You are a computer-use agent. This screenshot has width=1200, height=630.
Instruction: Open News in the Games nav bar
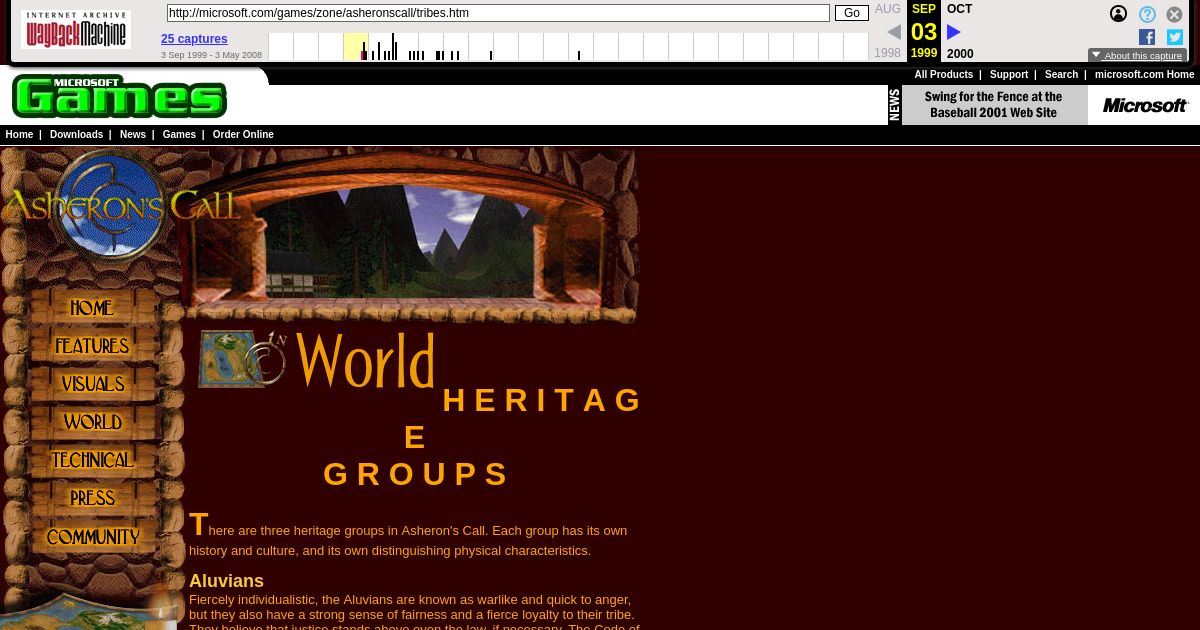(x=133, y=134)
